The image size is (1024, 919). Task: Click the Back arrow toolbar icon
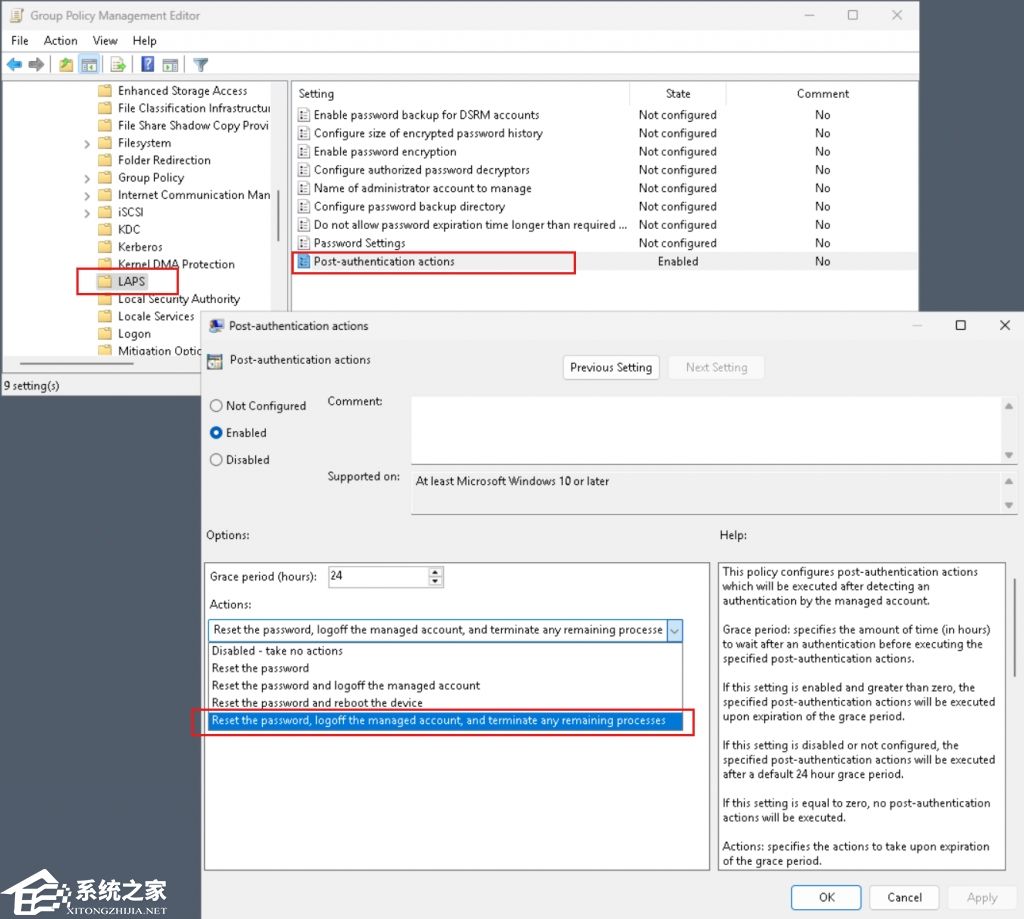click(x=14, y=65)
